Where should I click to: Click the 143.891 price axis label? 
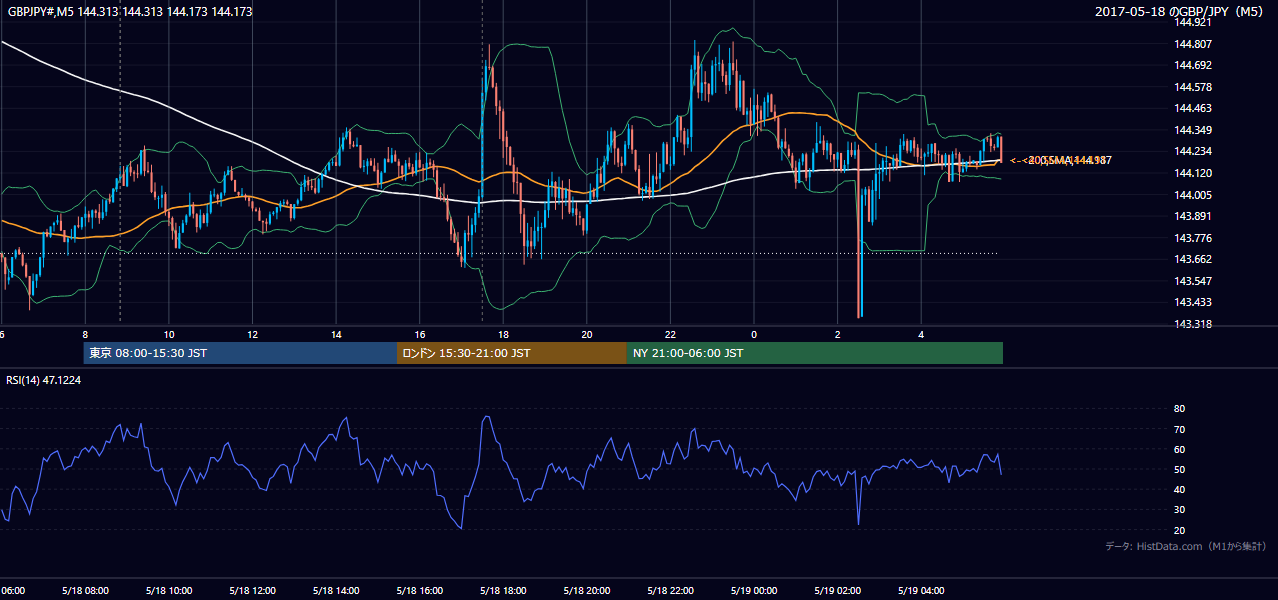1194,216
